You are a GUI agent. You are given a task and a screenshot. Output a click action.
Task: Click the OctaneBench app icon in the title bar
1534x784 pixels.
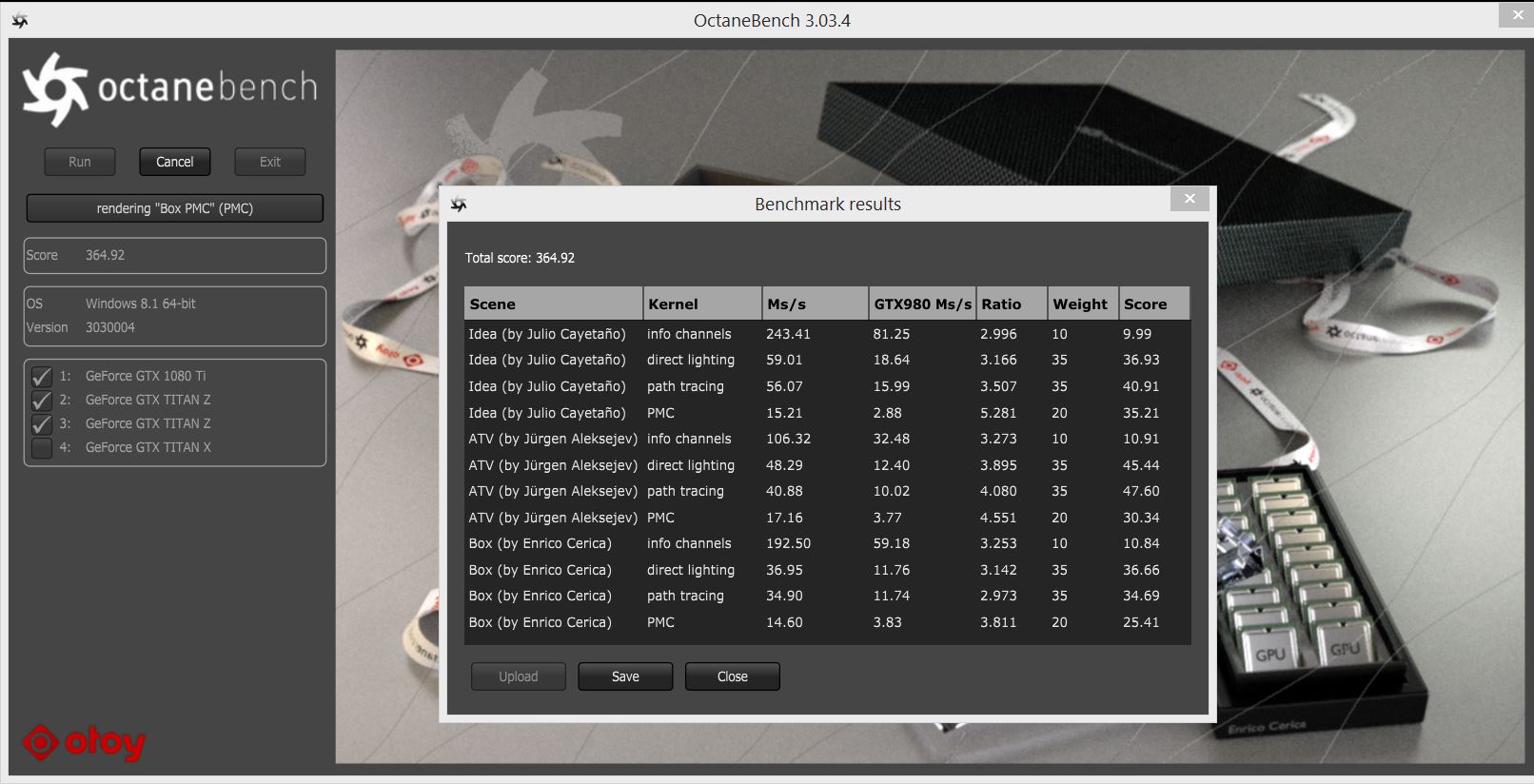tap(19, 21)
